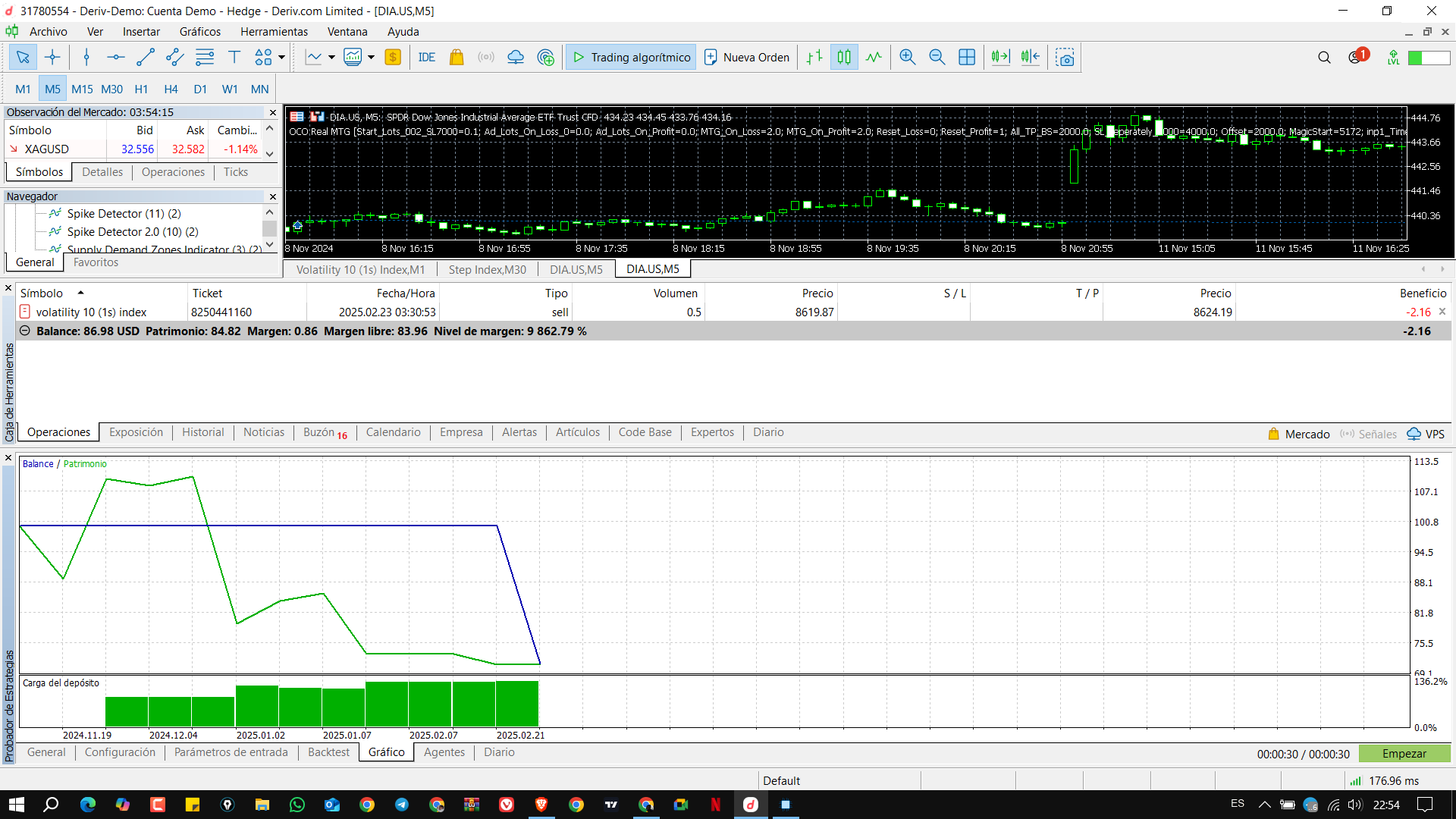The height and width of the screenshot is (819, 1456).
Task: Zoom out of the chart
Action: 937,57
